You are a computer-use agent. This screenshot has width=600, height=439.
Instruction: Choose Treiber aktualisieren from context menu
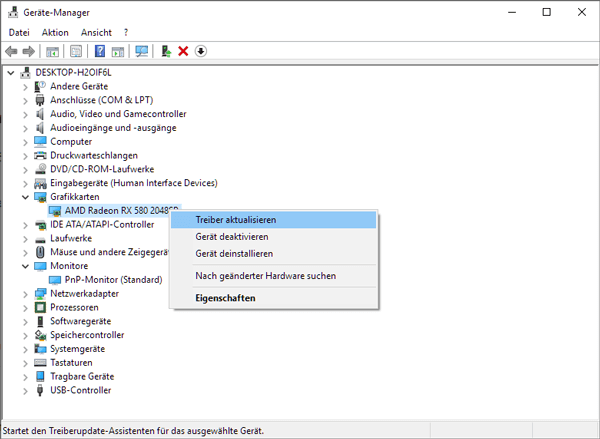[x=236, y=219]
